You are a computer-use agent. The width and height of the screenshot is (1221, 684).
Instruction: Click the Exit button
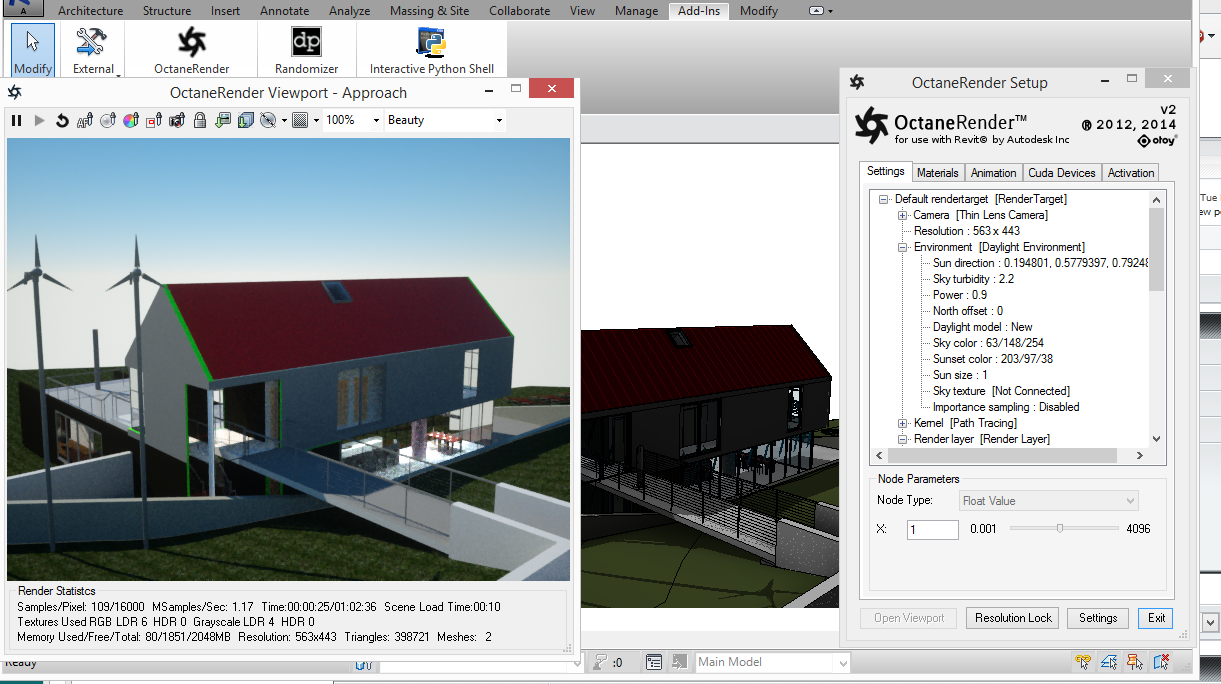(1156, 618)
